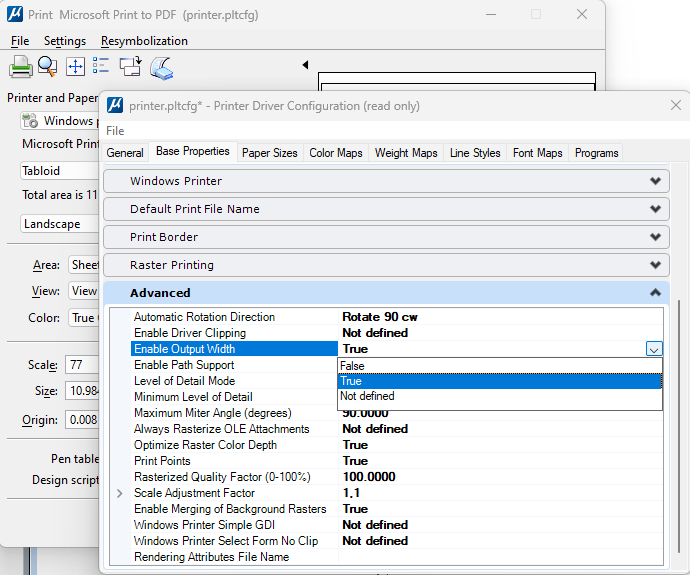This screenshot has height=575, width=690.
Task: Open the Print Attributes list icon
Action: tap(101, 67)
